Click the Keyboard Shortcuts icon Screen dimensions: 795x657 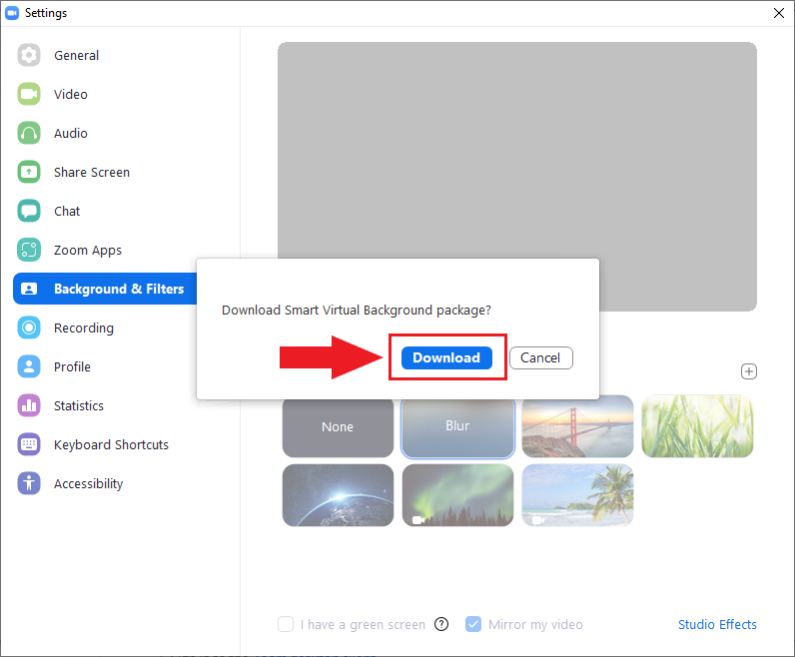point(29,445)
